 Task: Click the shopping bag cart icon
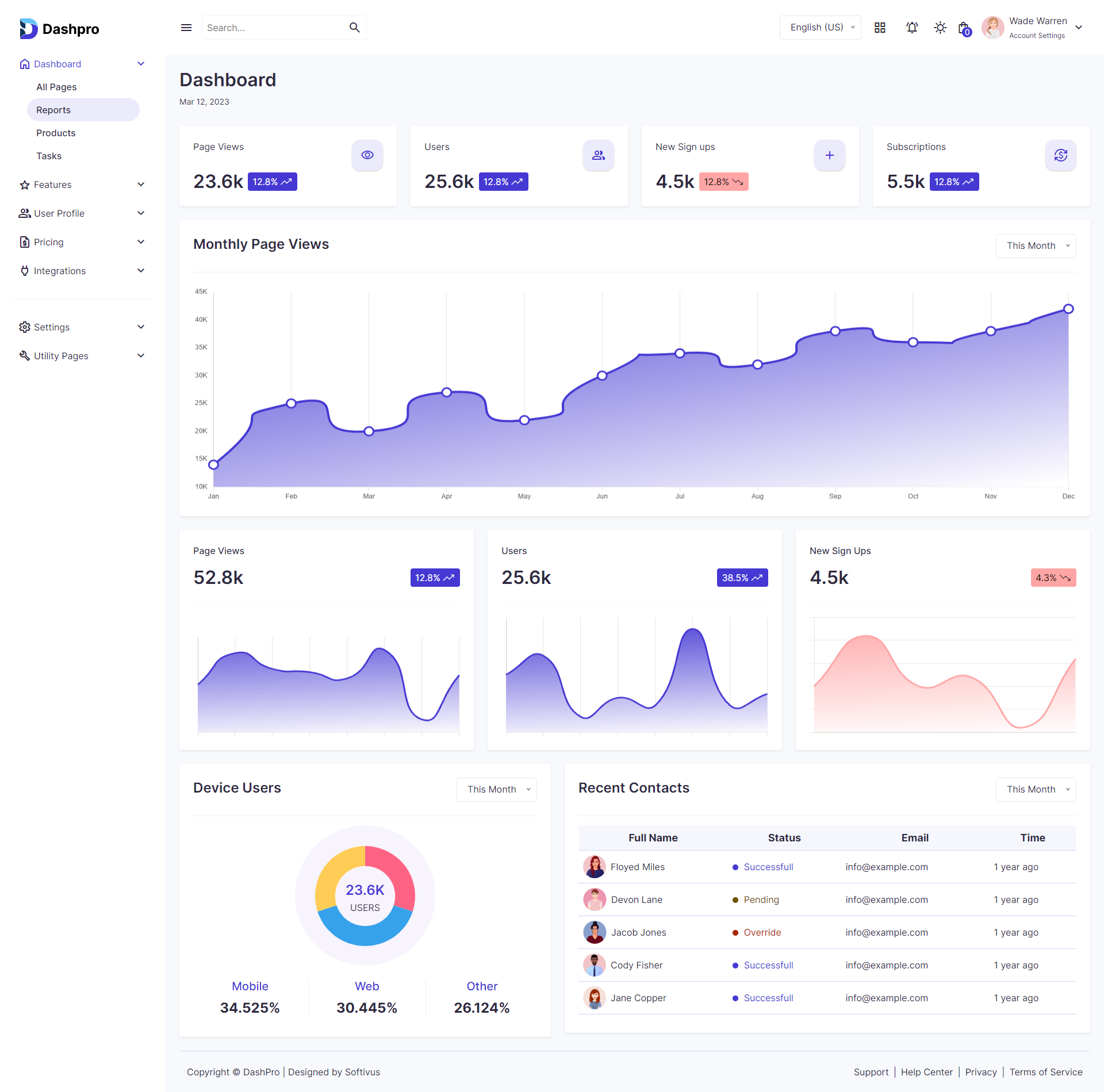tap(964, 28)
